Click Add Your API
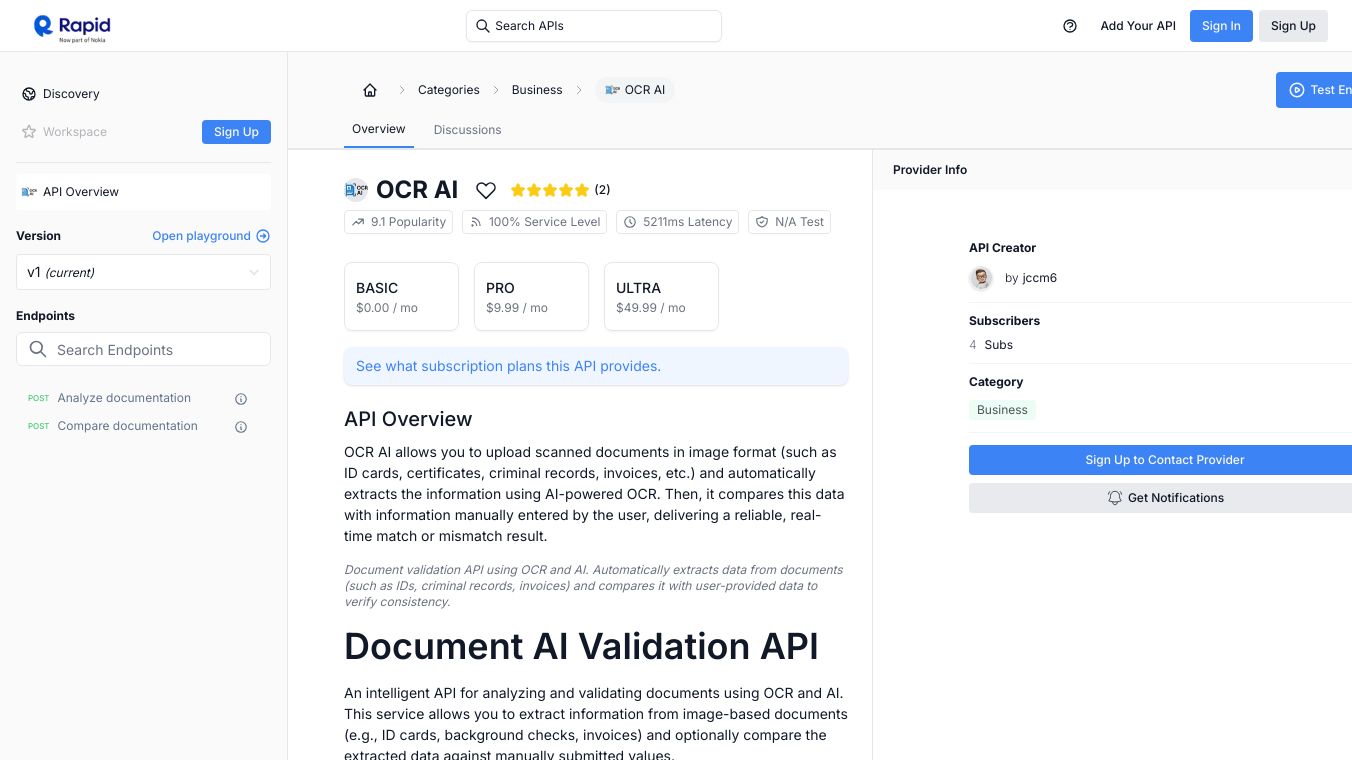 [x=1138, y=26]
